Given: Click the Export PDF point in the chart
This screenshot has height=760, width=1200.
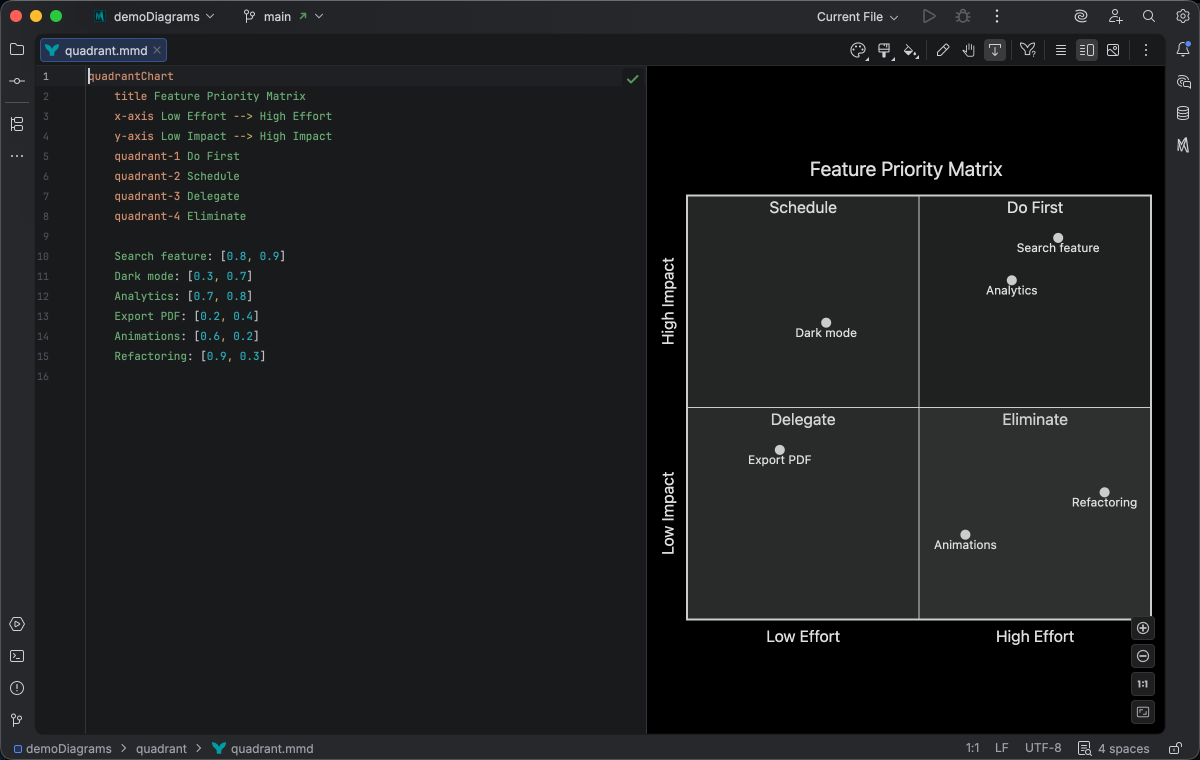Looking at the screenshot, I should (780, 450).
